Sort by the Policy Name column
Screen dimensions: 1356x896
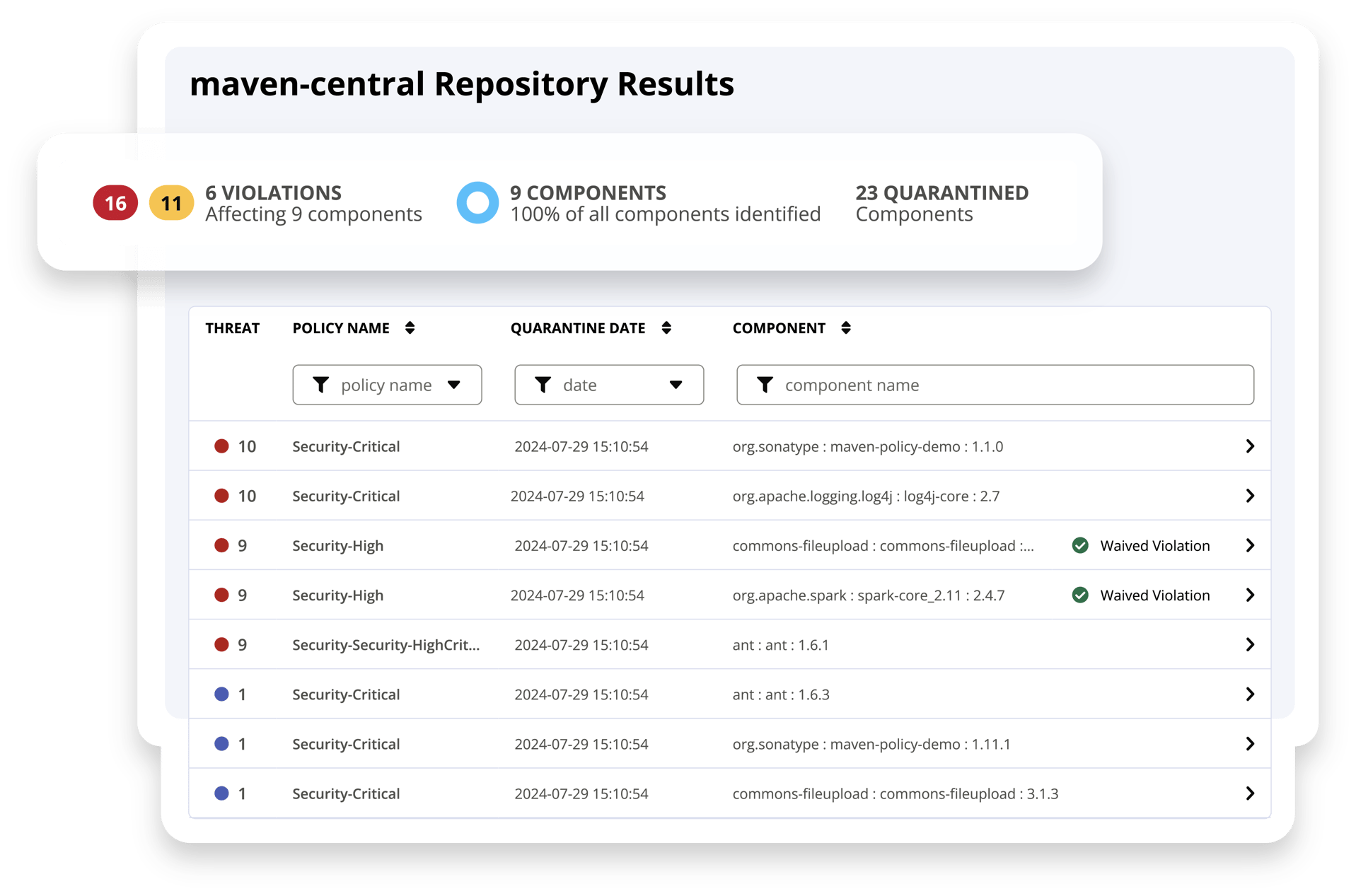pos(410,327)
